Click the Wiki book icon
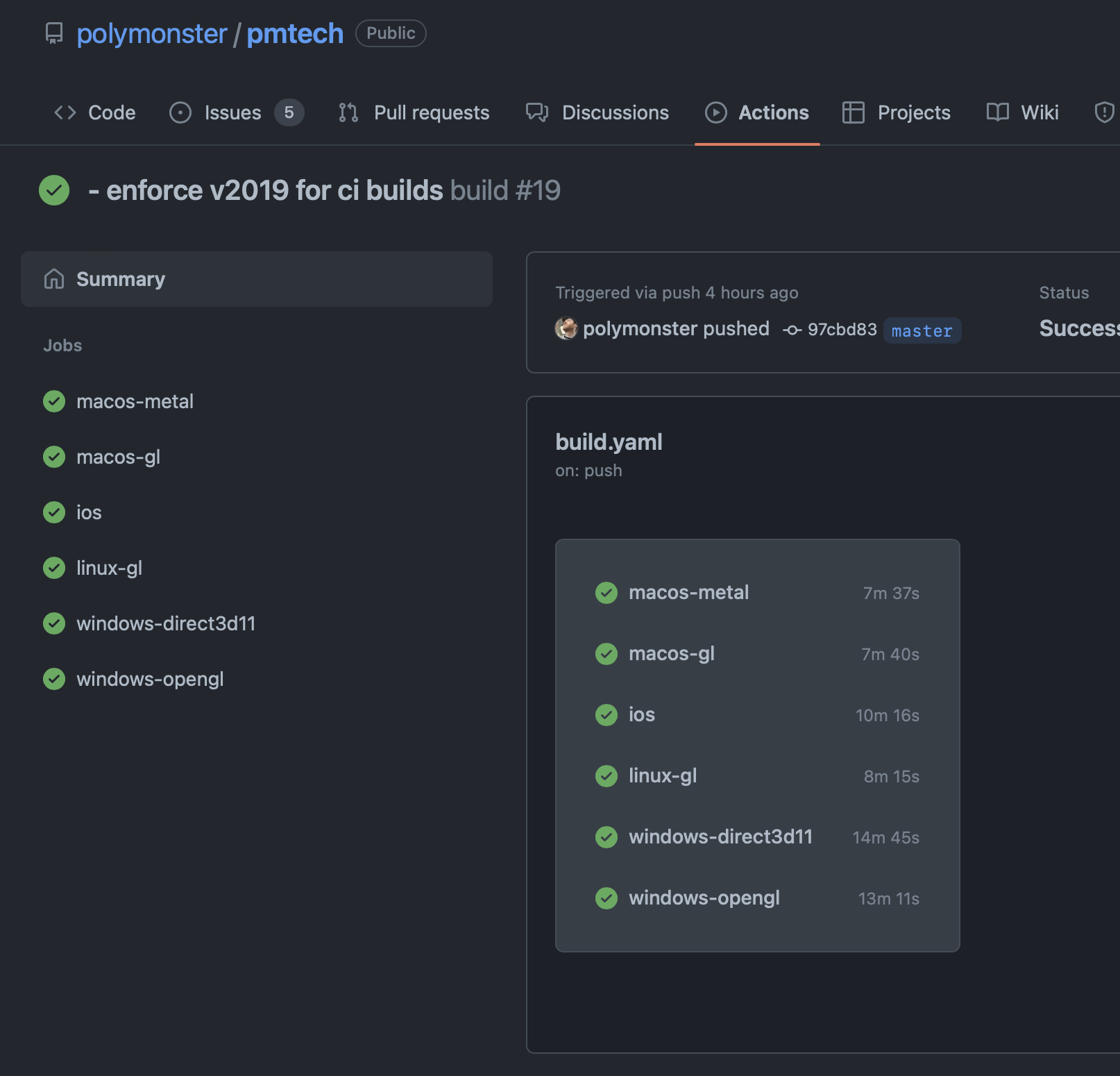The image size is (1120, 1076). click(x=998, y=112)
